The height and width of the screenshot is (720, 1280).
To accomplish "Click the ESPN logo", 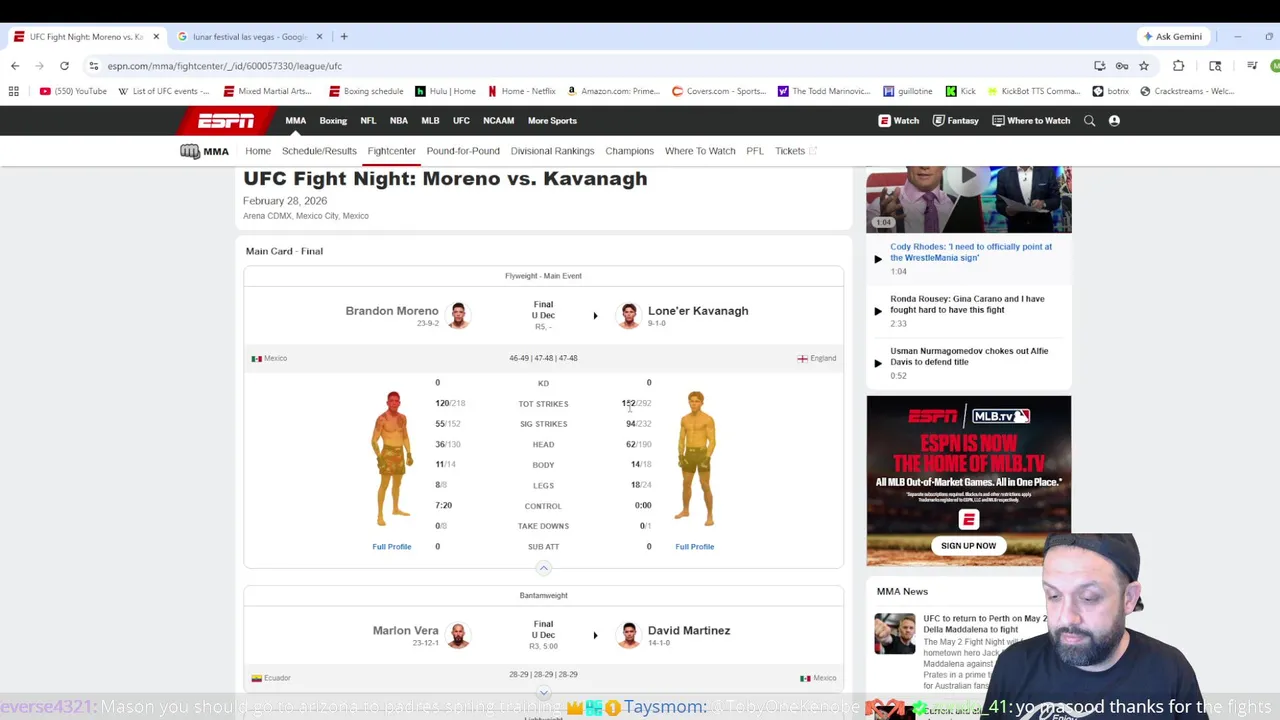I will click(226, 121).
